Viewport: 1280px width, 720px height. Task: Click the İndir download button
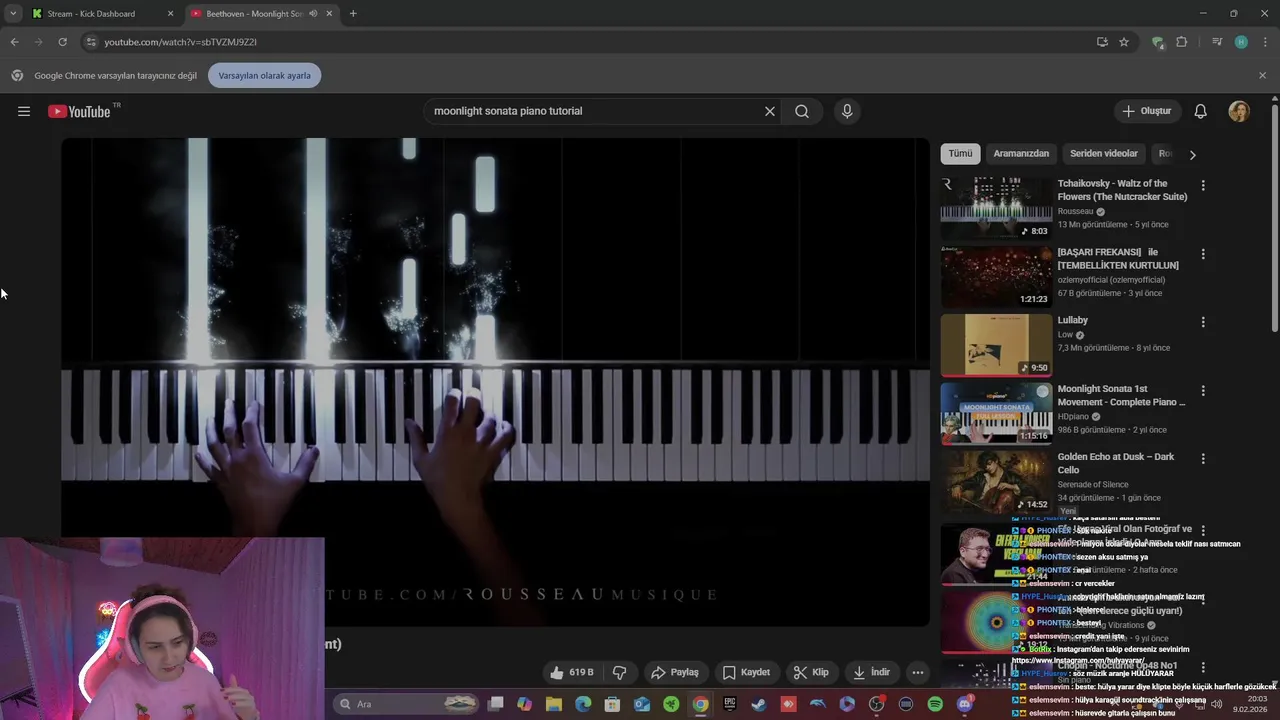(871, 672)
